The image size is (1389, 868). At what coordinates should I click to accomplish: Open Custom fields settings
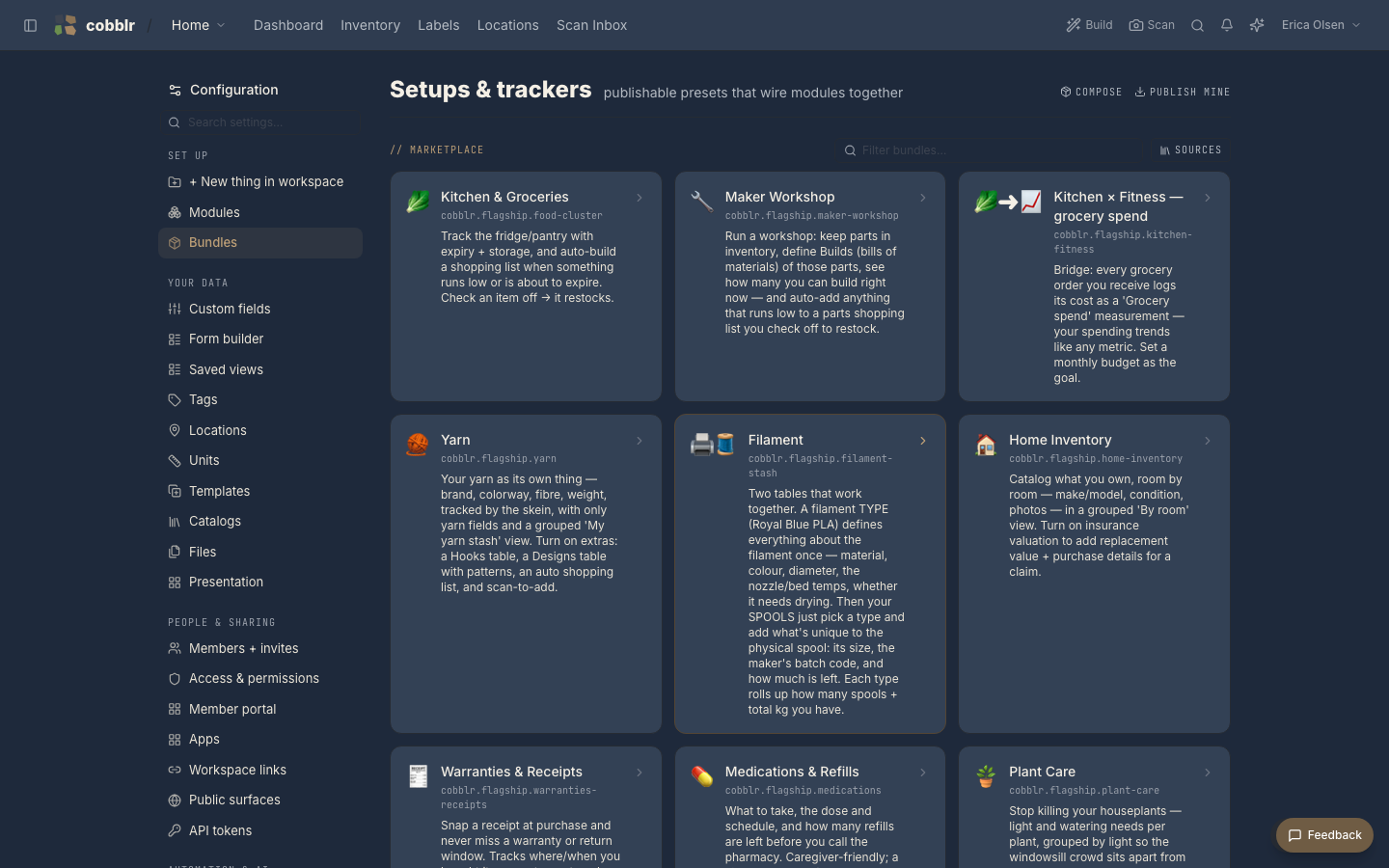click(x=260, y=309)
